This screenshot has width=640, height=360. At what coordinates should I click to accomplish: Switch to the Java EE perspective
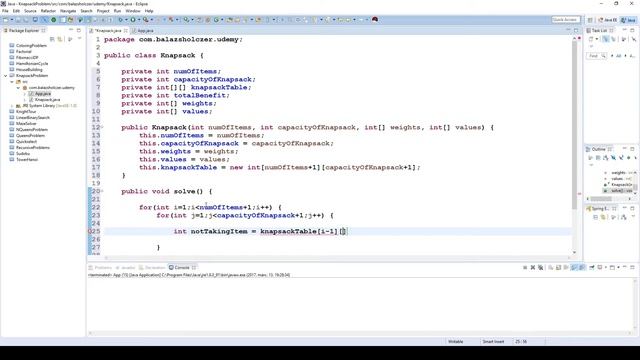[x=607, y=20]
